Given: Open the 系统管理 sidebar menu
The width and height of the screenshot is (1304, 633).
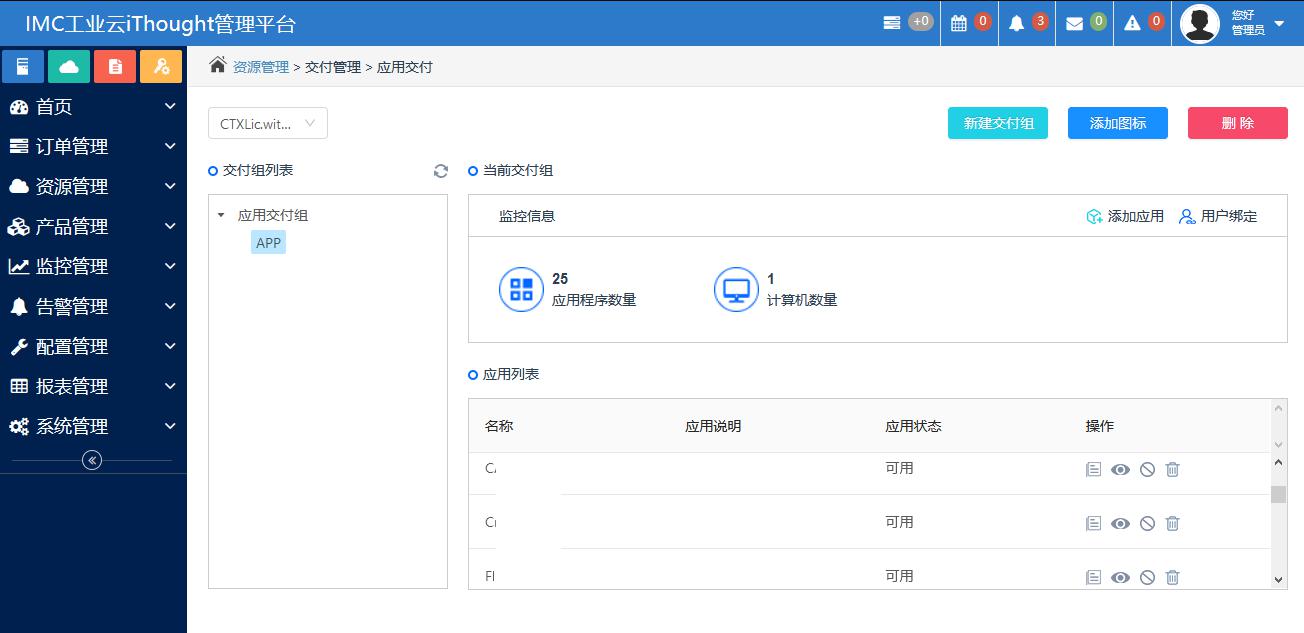Looking at the screenshot, I should (x=93, y=427).
